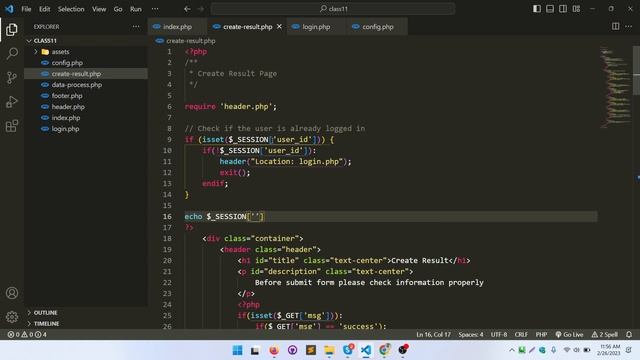Open the Accounts menu icon
640x360 pixels.
click(x=12, y=293)
